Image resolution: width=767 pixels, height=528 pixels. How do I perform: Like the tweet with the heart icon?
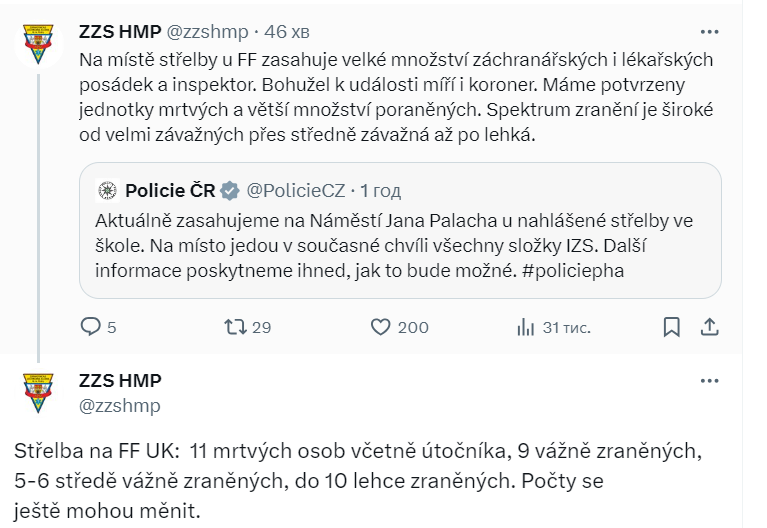tap(380, 327)
